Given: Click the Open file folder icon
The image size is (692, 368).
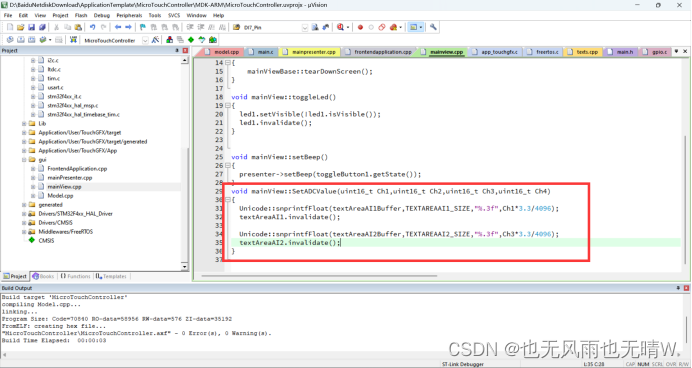Looking at the screenshot, I should tap(20, 27).
